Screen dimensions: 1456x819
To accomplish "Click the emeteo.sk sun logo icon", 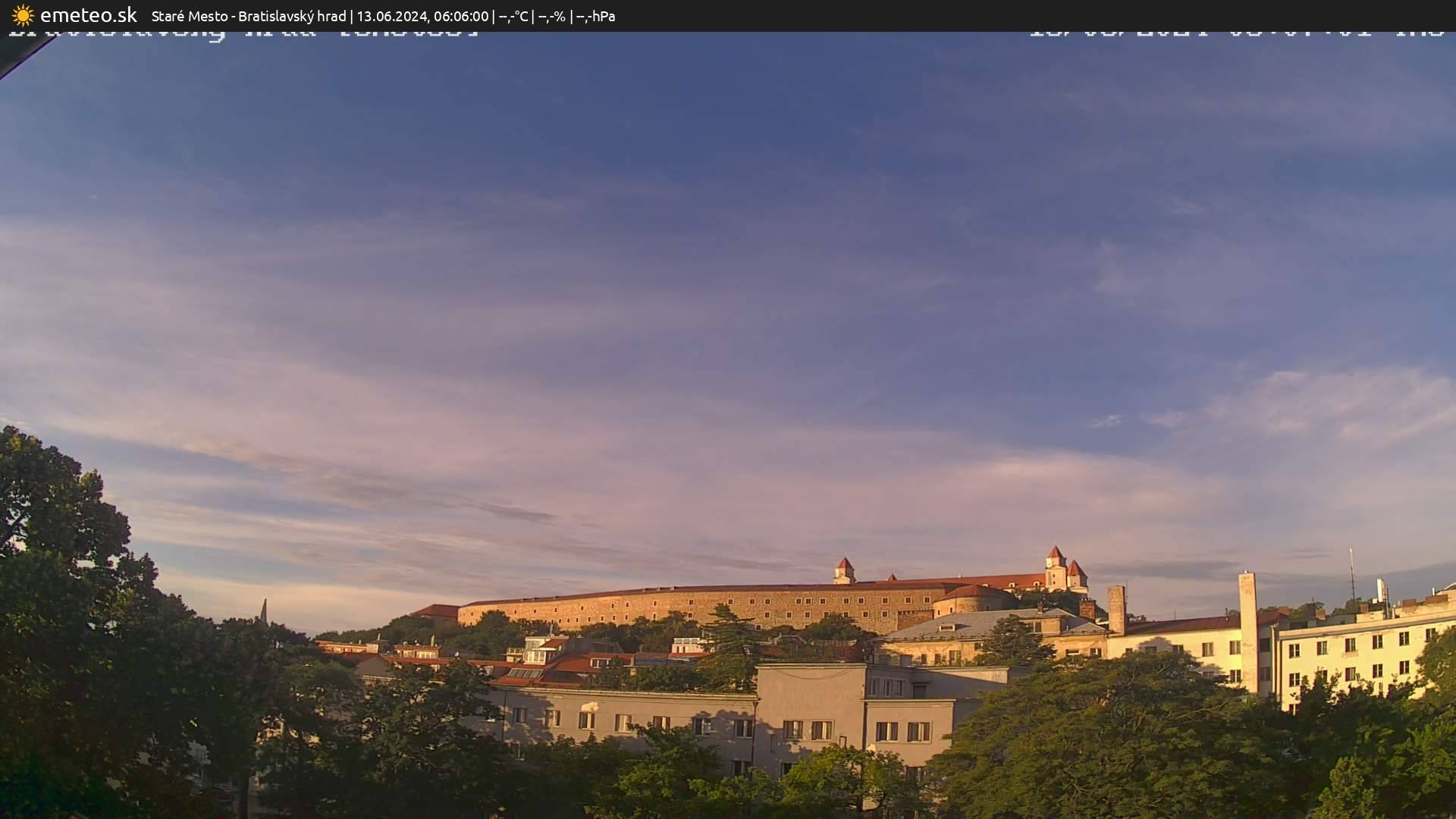I will [x=23, y=15].
